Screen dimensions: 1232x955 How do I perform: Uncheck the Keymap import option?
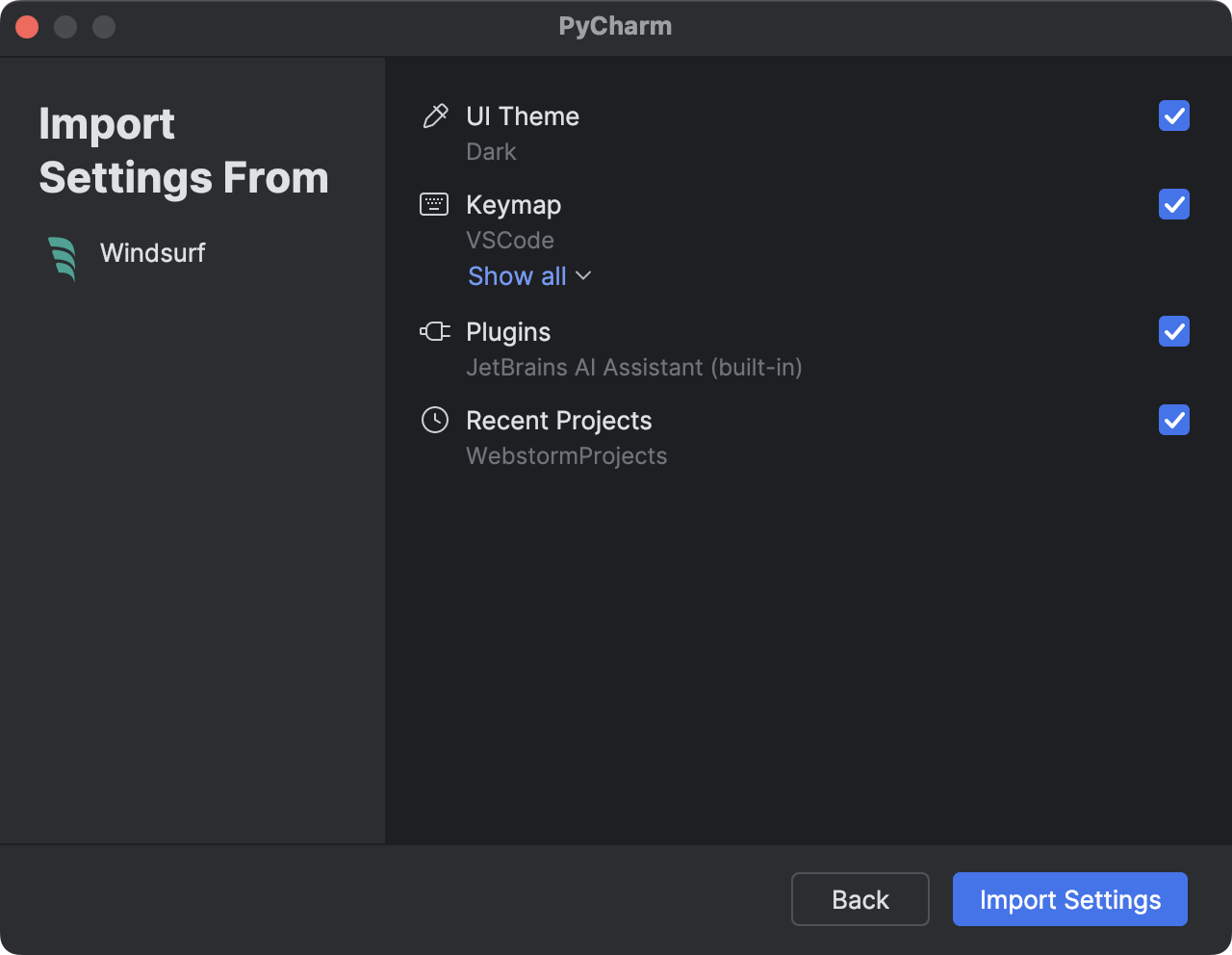pyautogui.click(x=1173, y=205)
